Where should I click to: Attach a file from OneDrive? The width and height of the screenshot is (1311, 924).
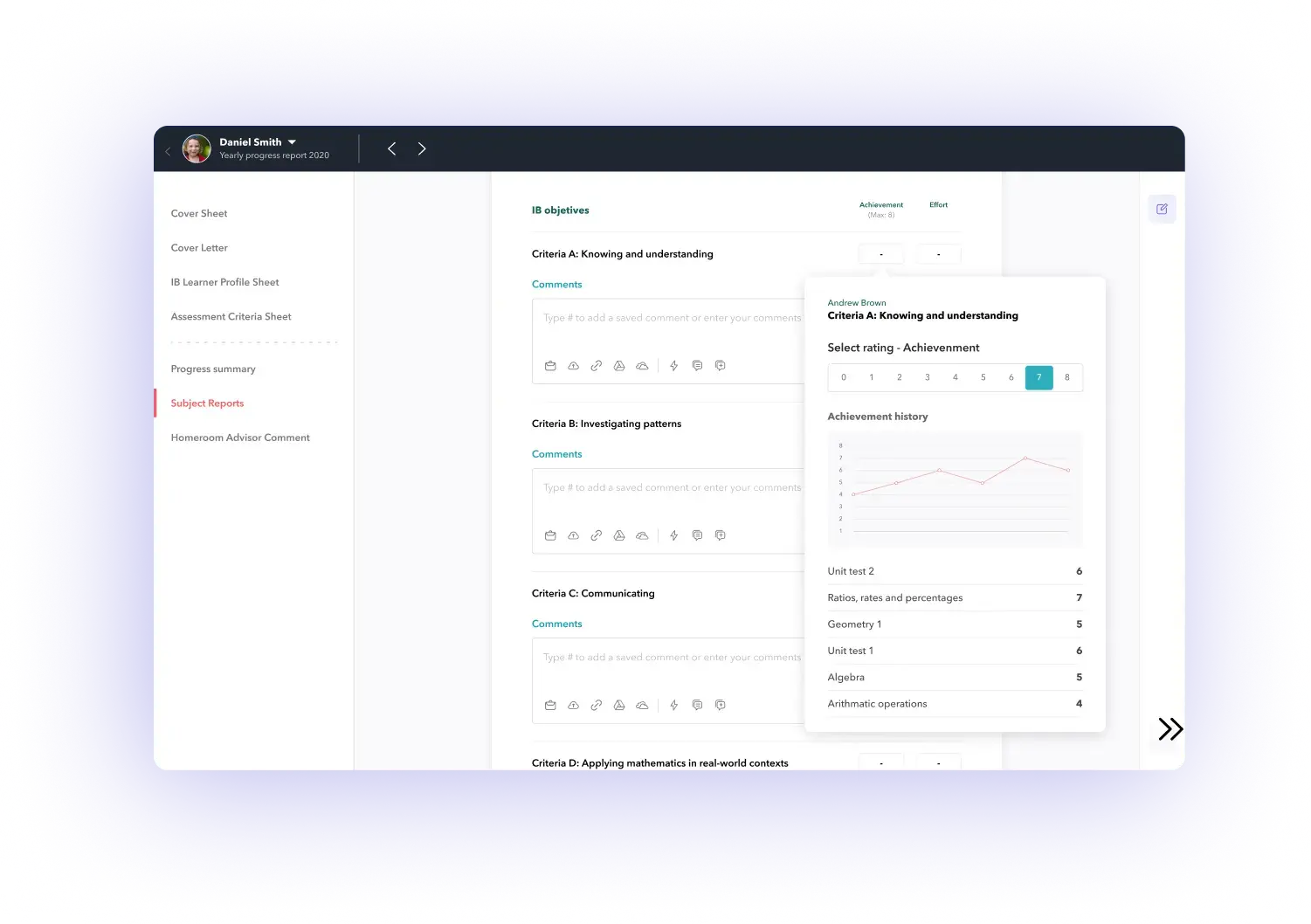642,365
